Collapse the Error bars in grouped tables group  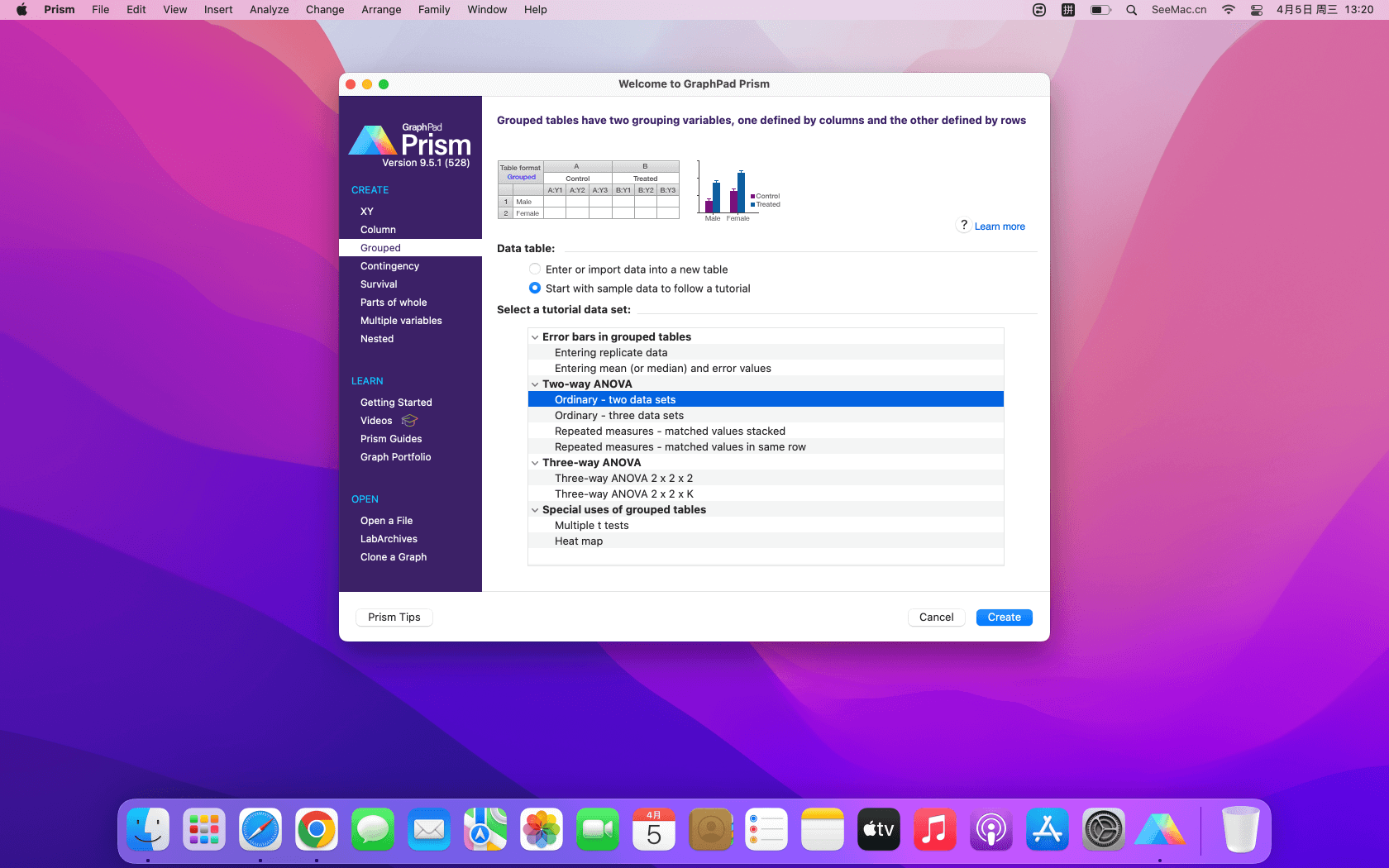[x=535, y=337]
